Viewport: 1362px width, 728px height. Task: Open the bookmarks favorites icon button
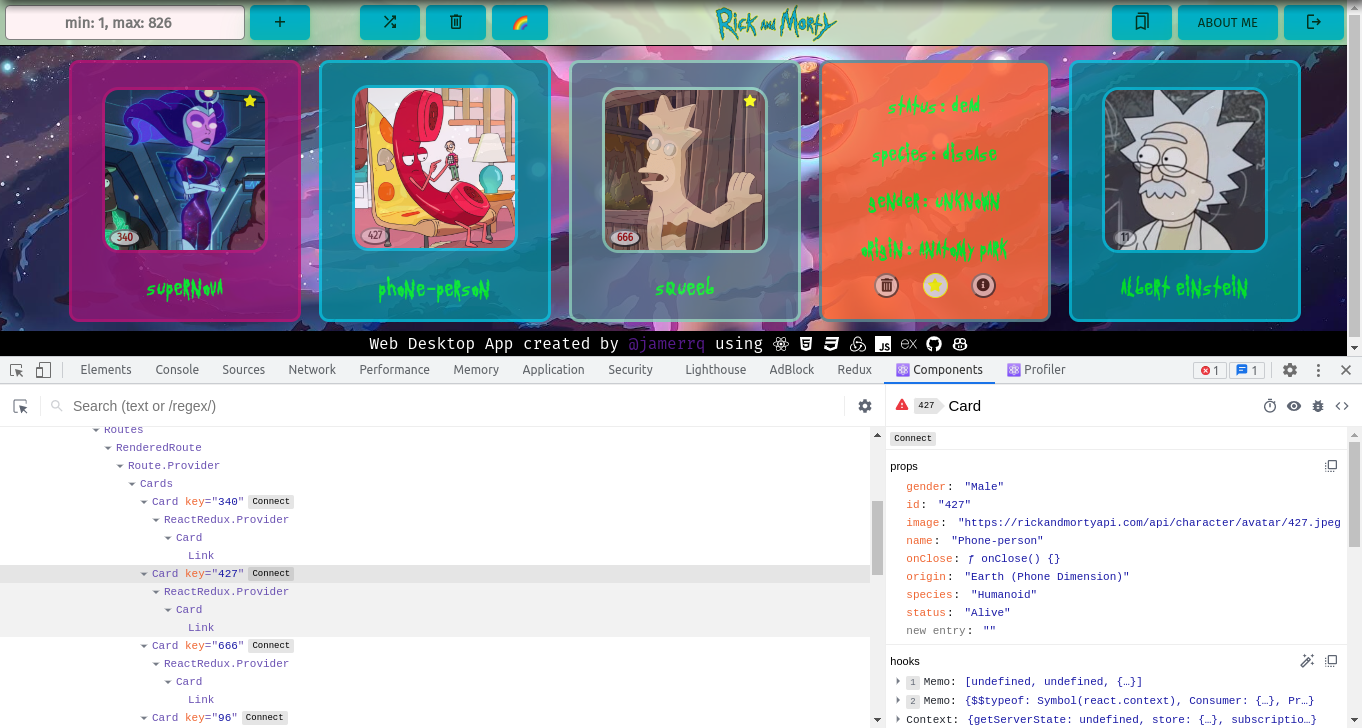[x=1142, y=22]
